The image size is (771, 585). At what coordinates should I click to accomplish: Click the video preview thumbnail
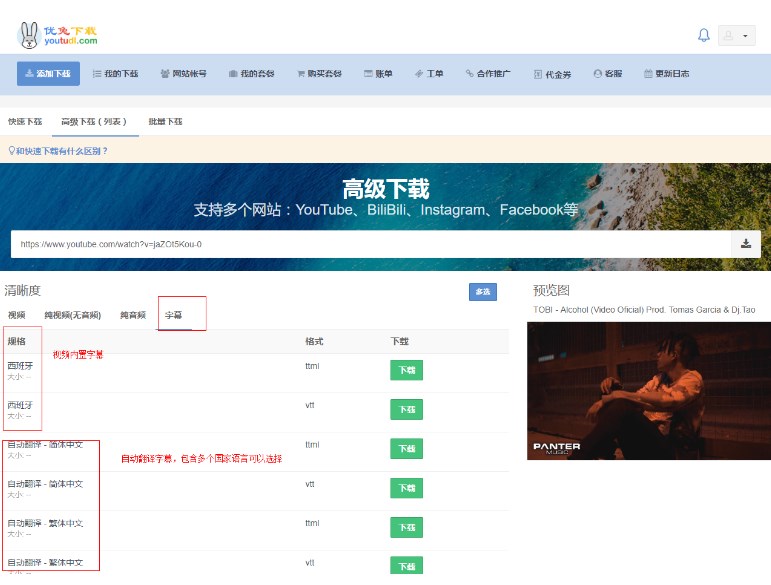coord(649,391)
